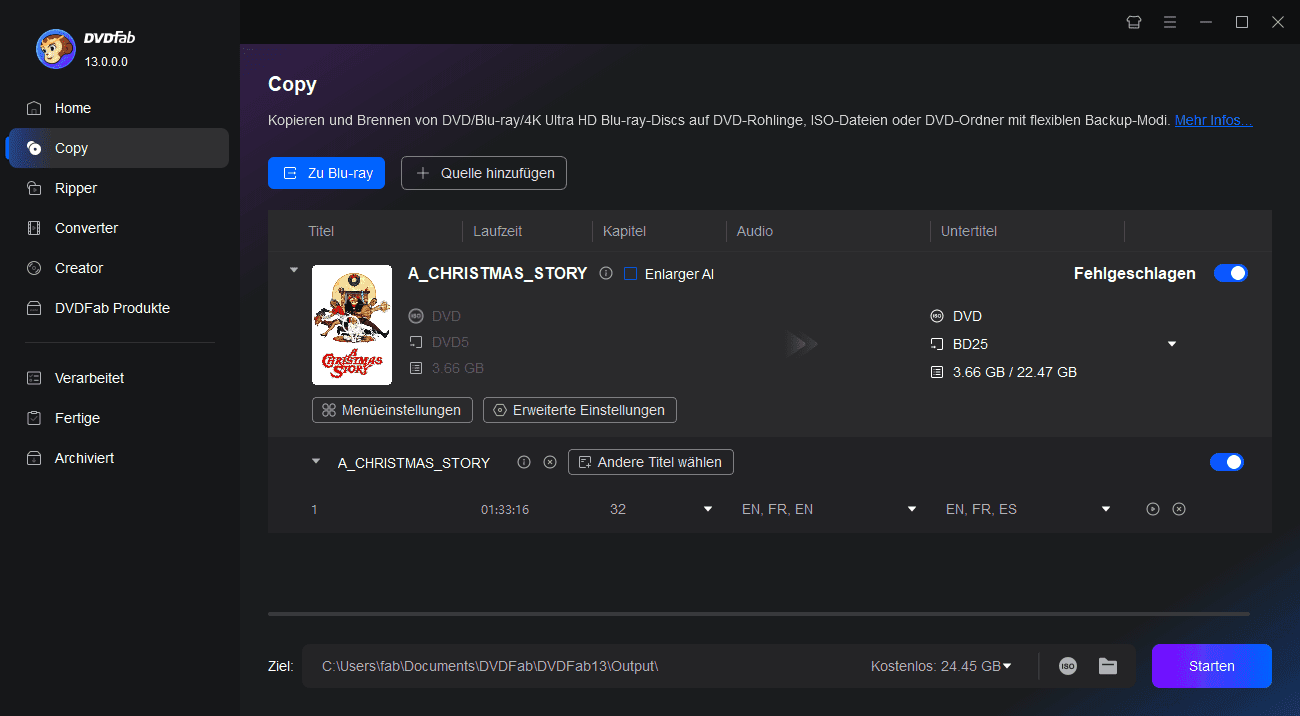This screenshot has height=716, width=1300.
Task: Open the EN, FR, ES subtitle dropdown
Action: pos(1106,509)
